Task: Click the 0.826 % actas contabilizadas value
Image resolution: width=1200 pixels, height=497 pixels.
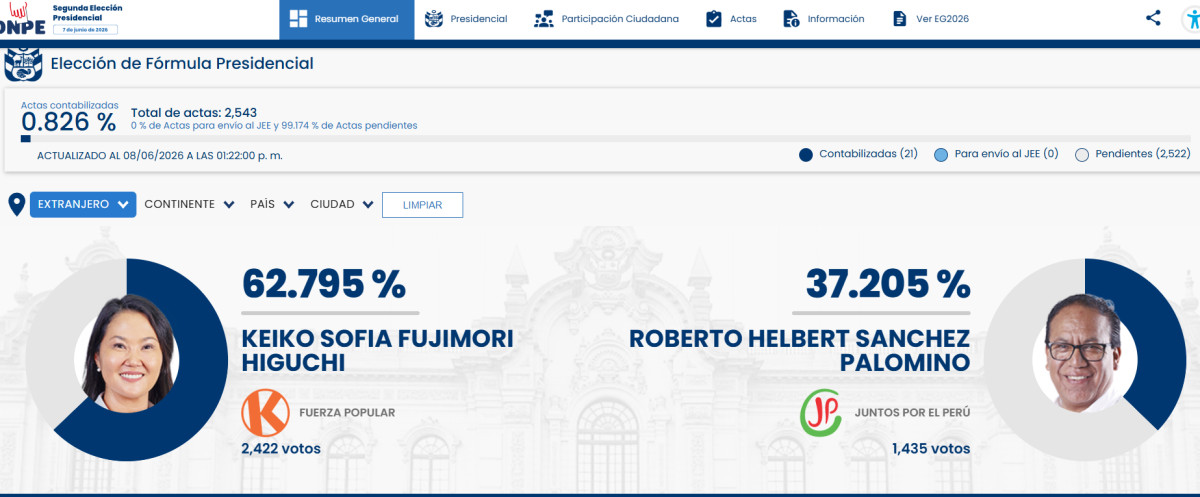Action: [68, 123]
